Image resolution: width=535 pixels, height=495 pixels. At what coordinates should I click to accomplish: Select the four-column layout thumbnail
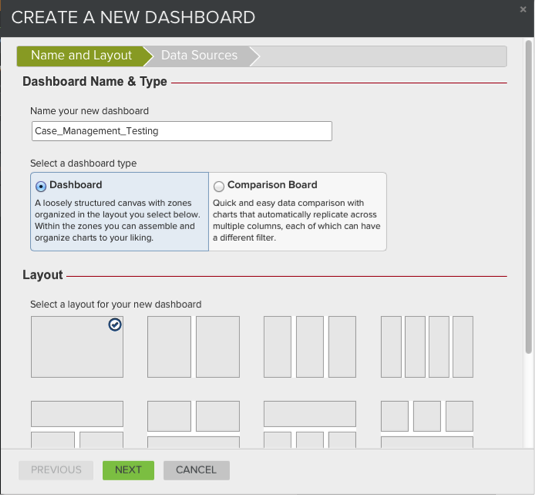[427, 347]
